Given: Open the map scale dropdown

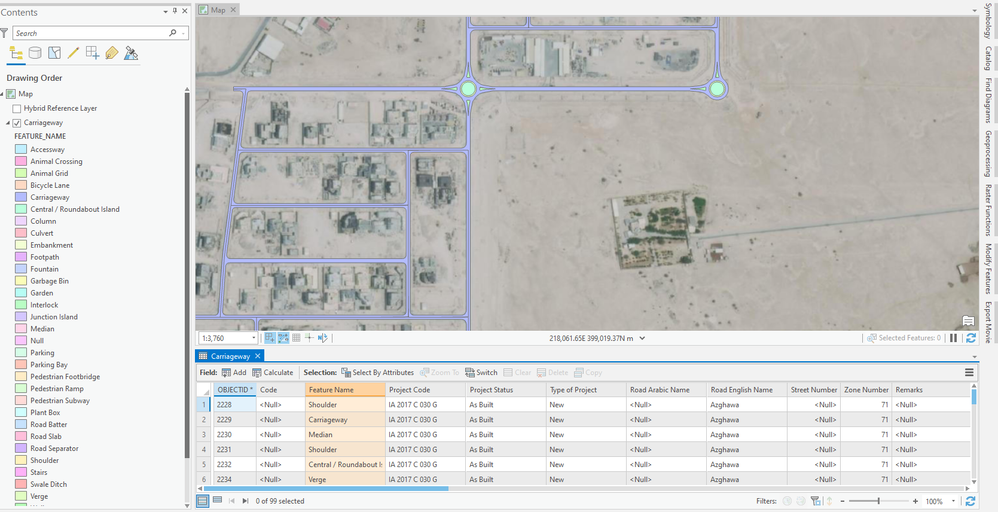Looking at the screenshot, I should [253, 338].
